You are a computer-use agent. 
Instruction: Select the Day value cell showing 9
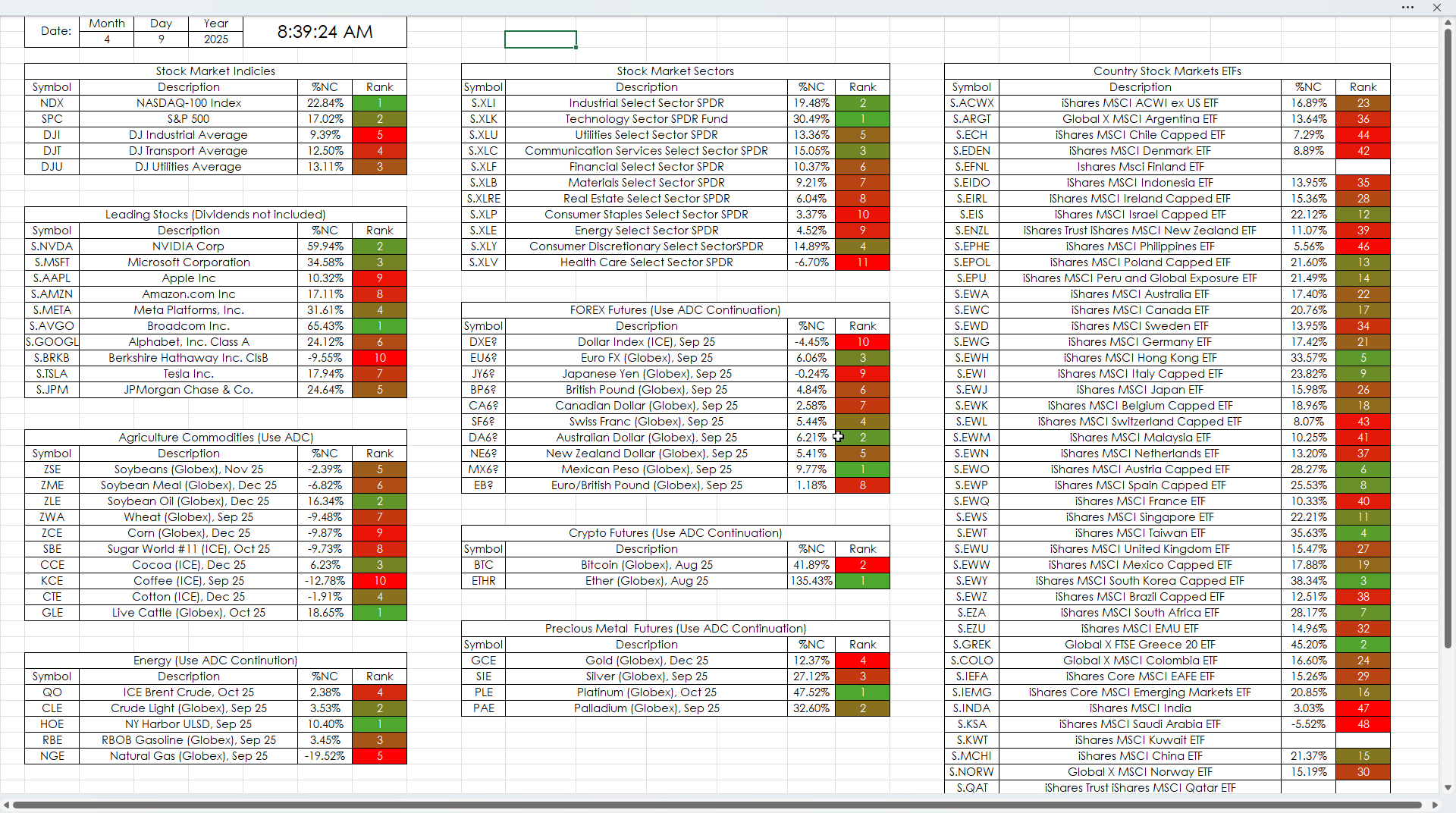pyautogui.click(x=162, y=39)
